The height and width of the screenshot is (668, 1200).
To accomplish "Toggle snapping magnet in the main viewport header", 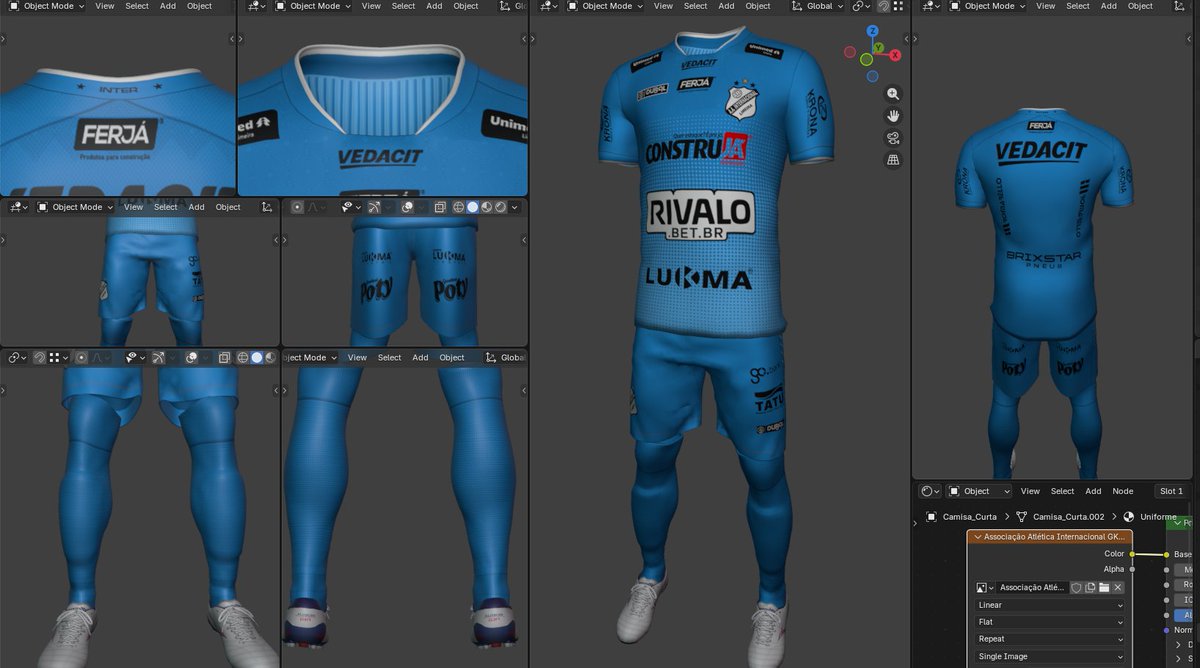I will [x=883, y=6].
